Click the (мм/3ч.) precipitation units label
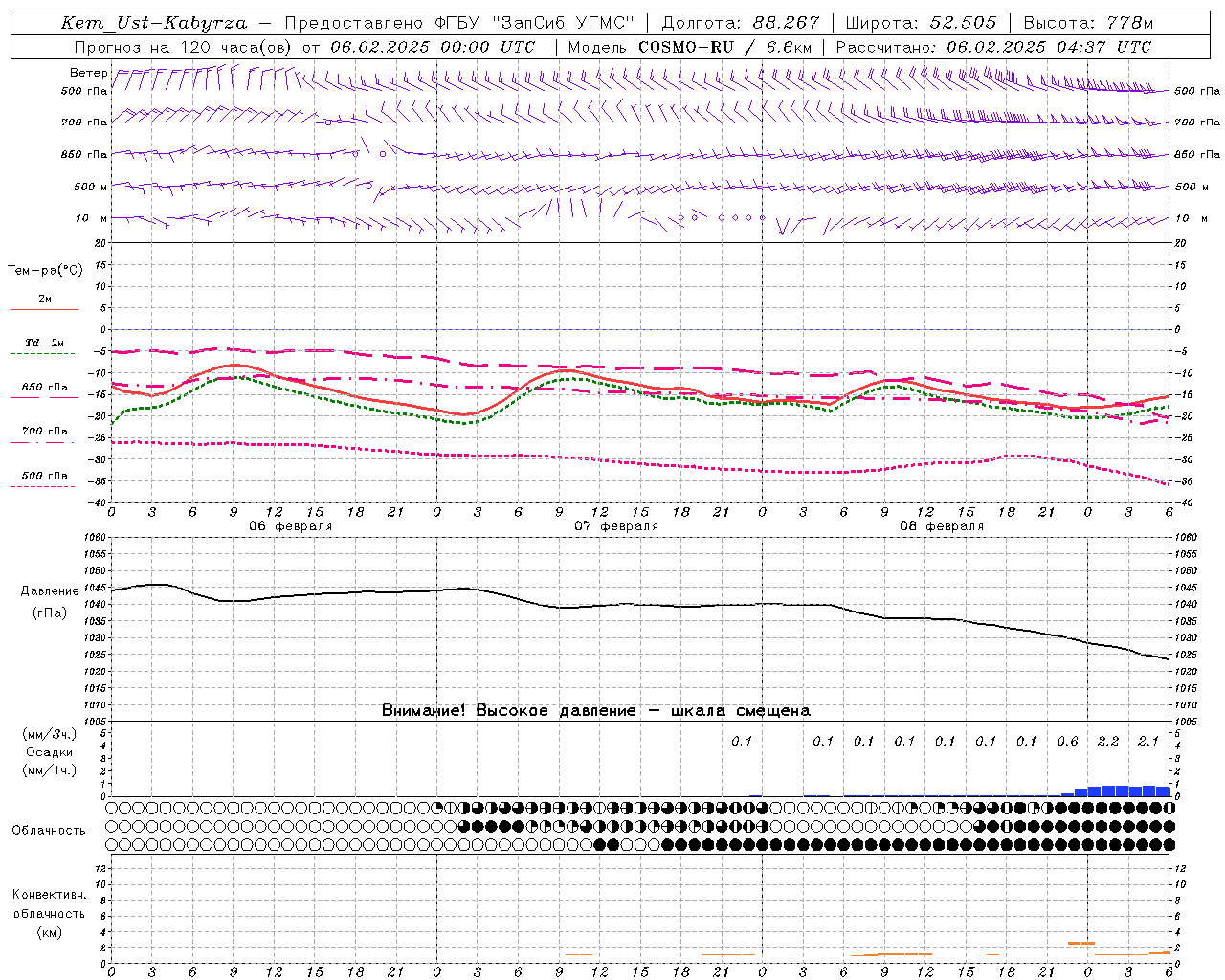This screenshot has width=1225, height=980. click(x=50, y=734)
